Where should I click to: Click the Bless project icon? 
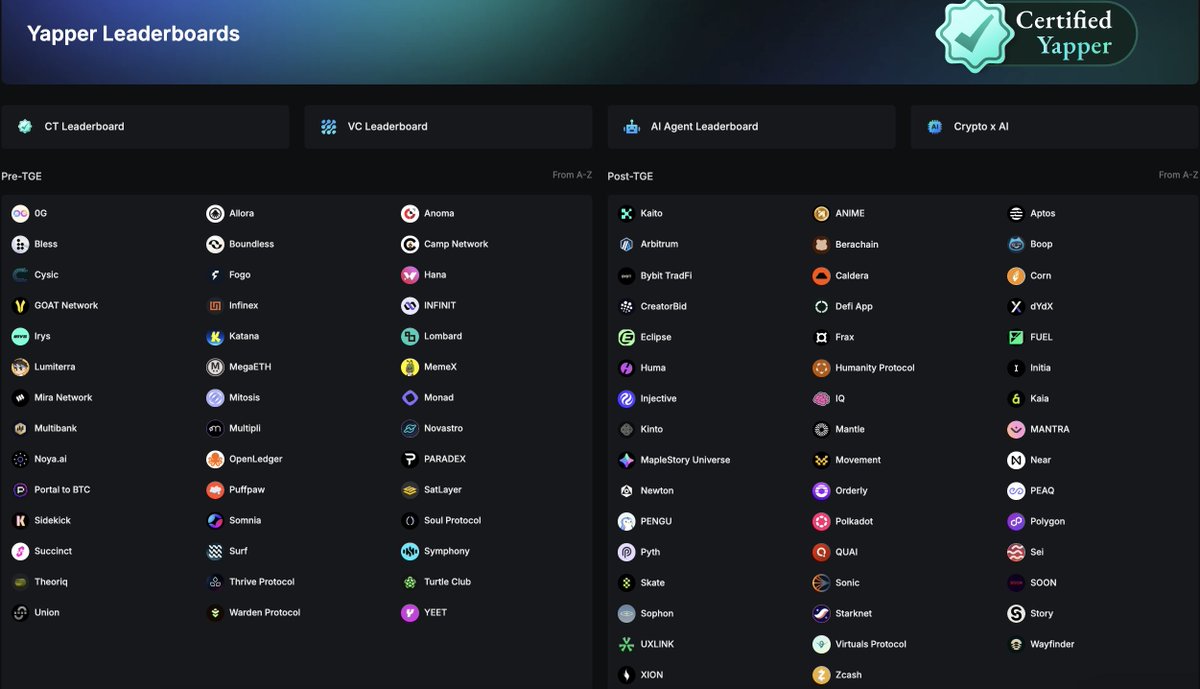(20, 244)
